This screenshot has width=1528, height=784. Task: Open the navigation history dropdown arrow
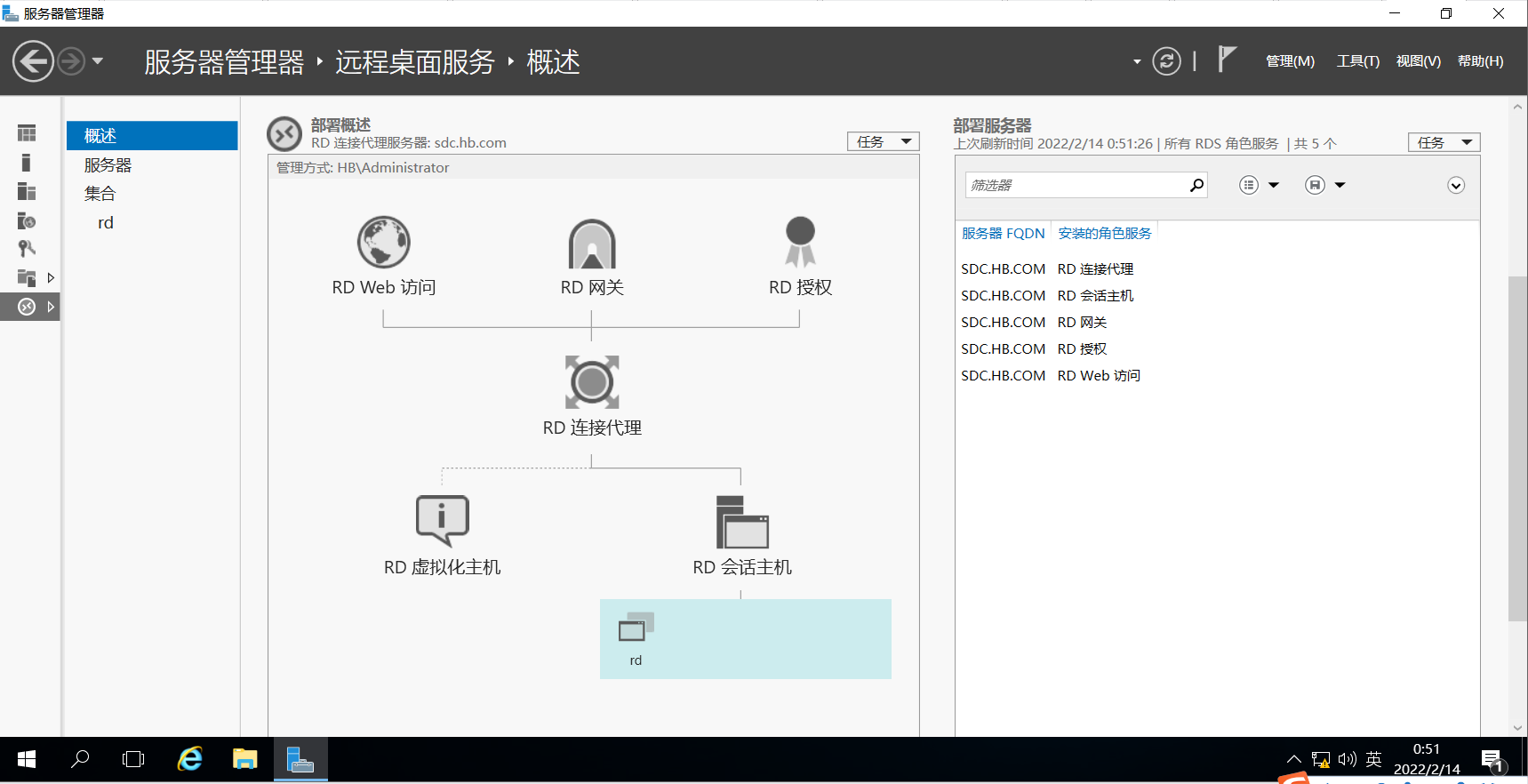[x=98, y=61]
